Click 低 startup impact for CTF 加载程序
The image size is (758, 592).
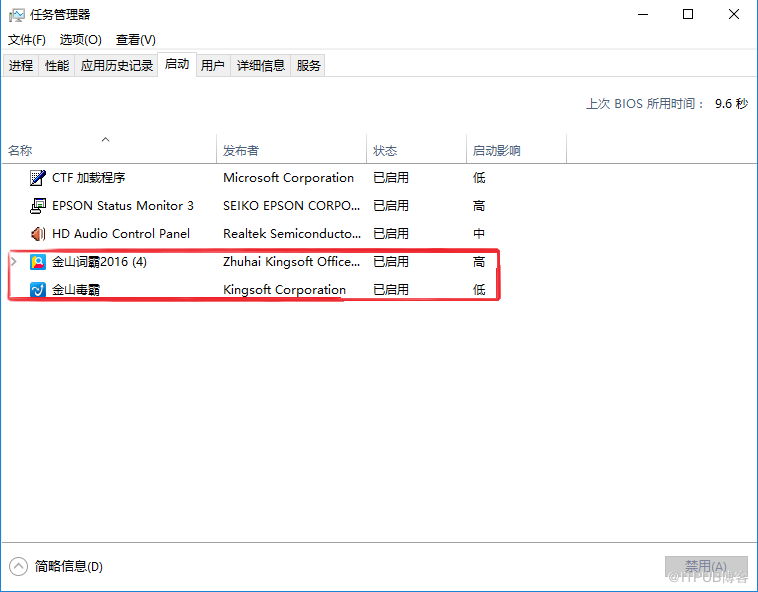click(479, 178)
